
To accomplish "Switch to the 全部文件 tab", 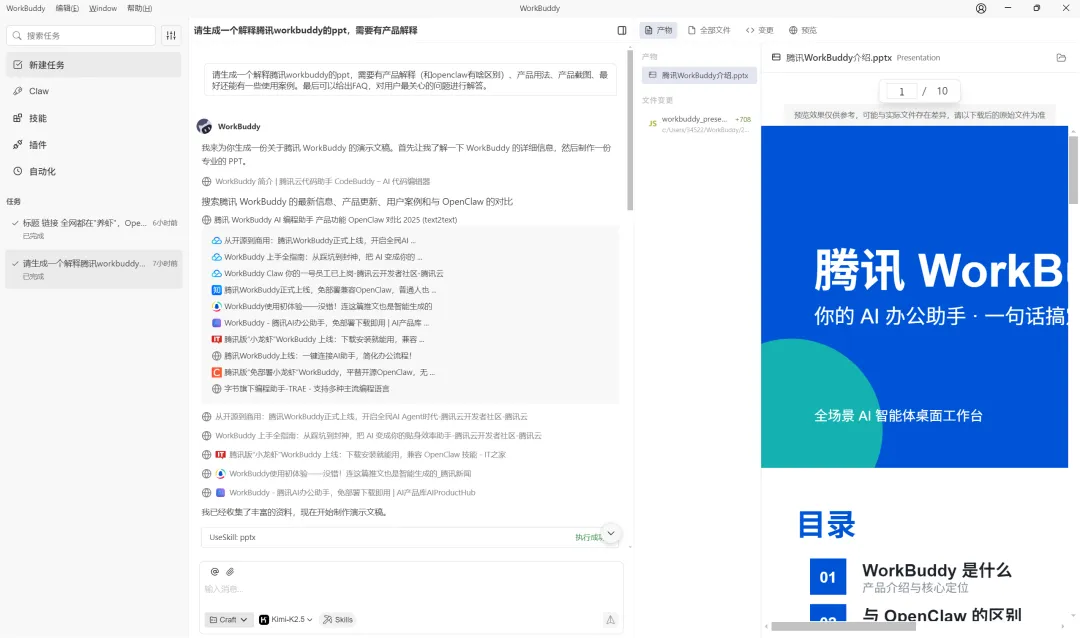I will coord(709,30).
